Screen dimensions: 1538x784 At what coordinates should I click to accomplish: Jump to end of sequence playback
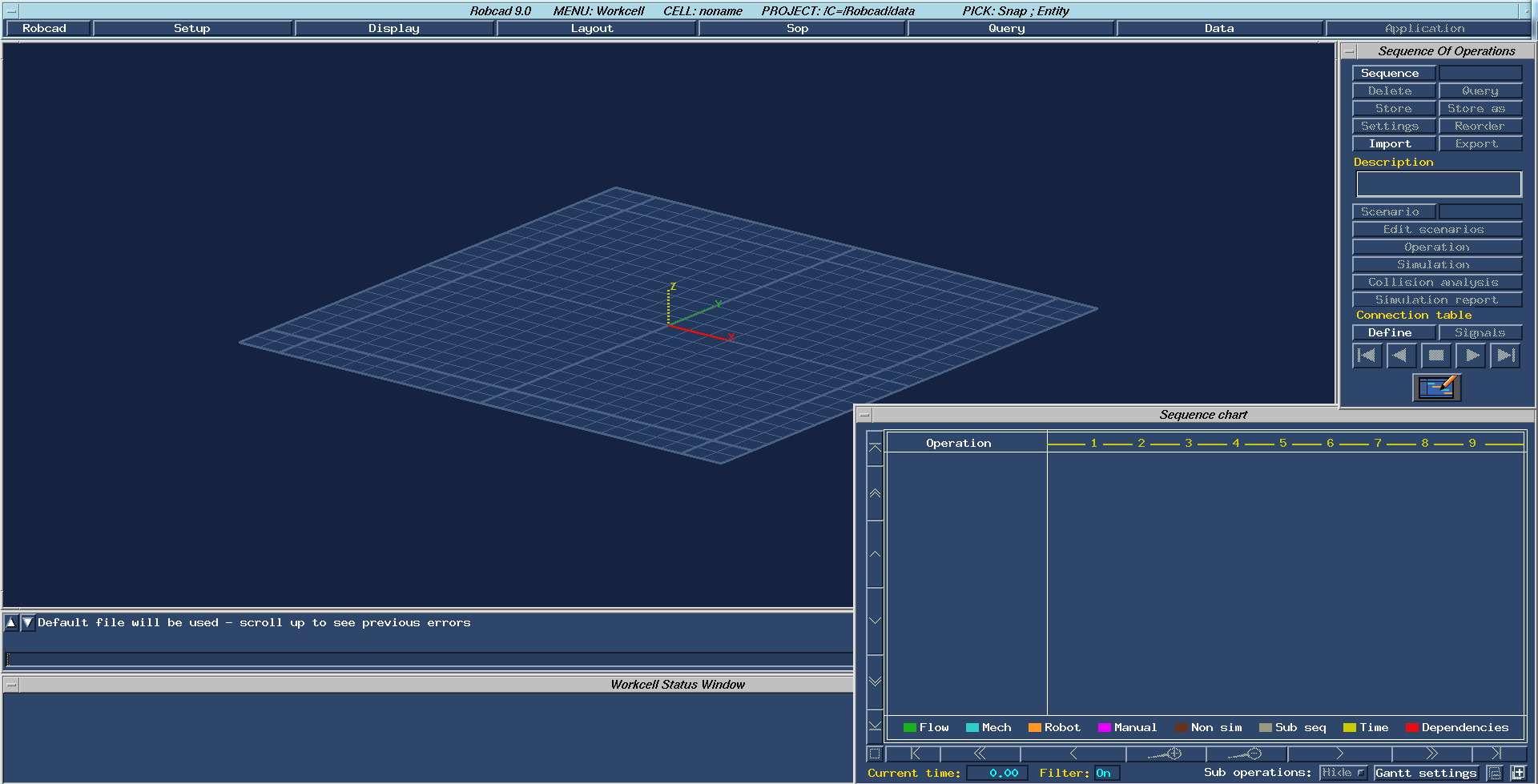click(1505, 356)
